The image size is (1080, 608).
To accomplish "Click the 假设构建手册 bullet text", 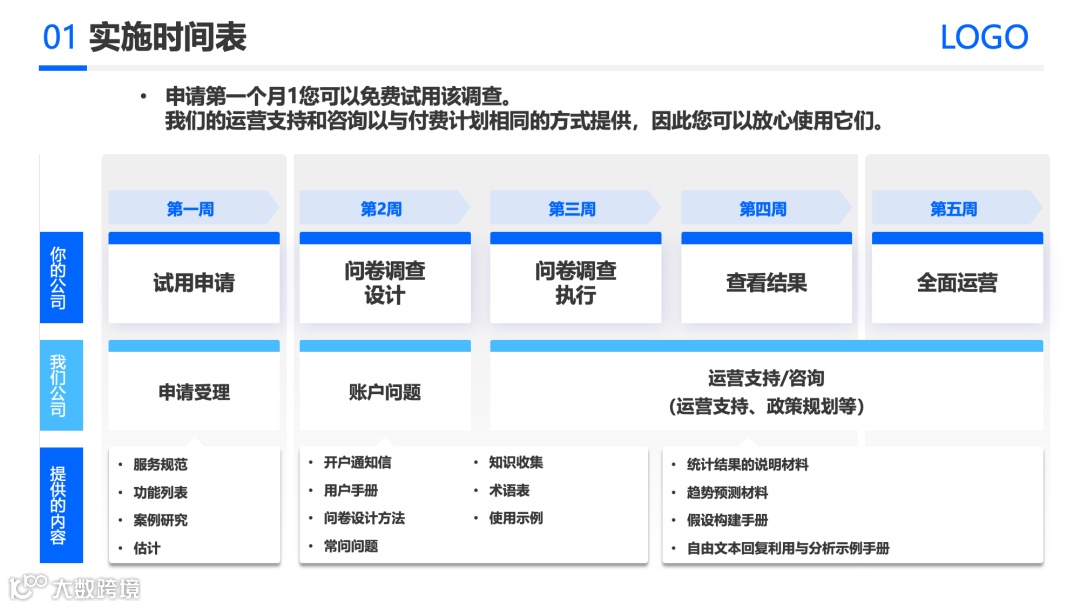I will pos(727,520).
